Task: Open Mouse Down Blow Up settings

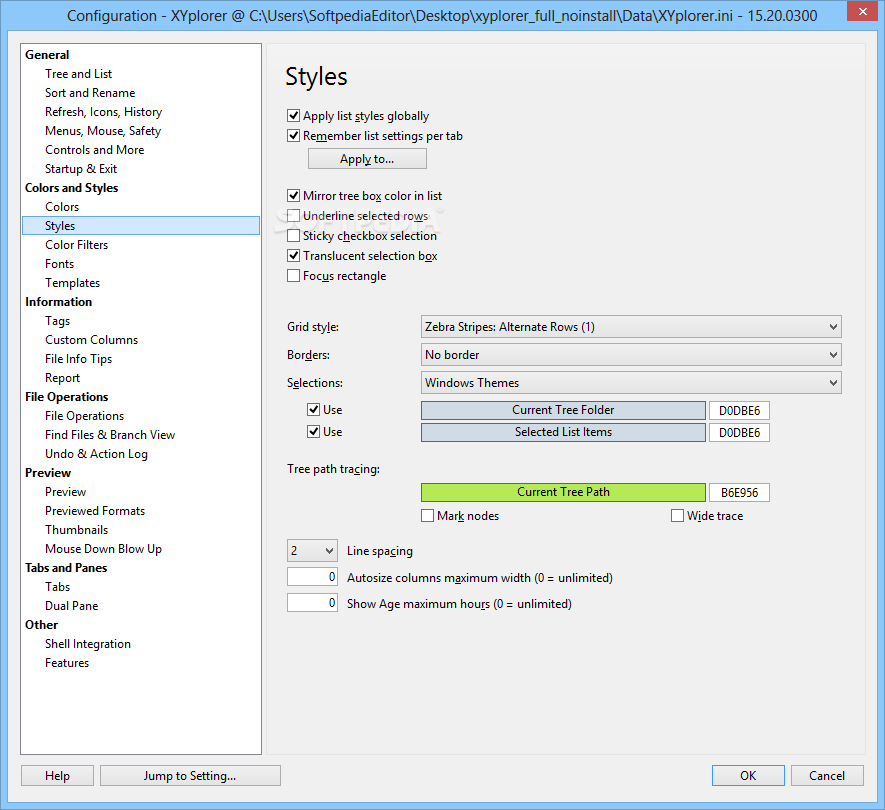Action: pyautogui.click(x=103, y=549)
